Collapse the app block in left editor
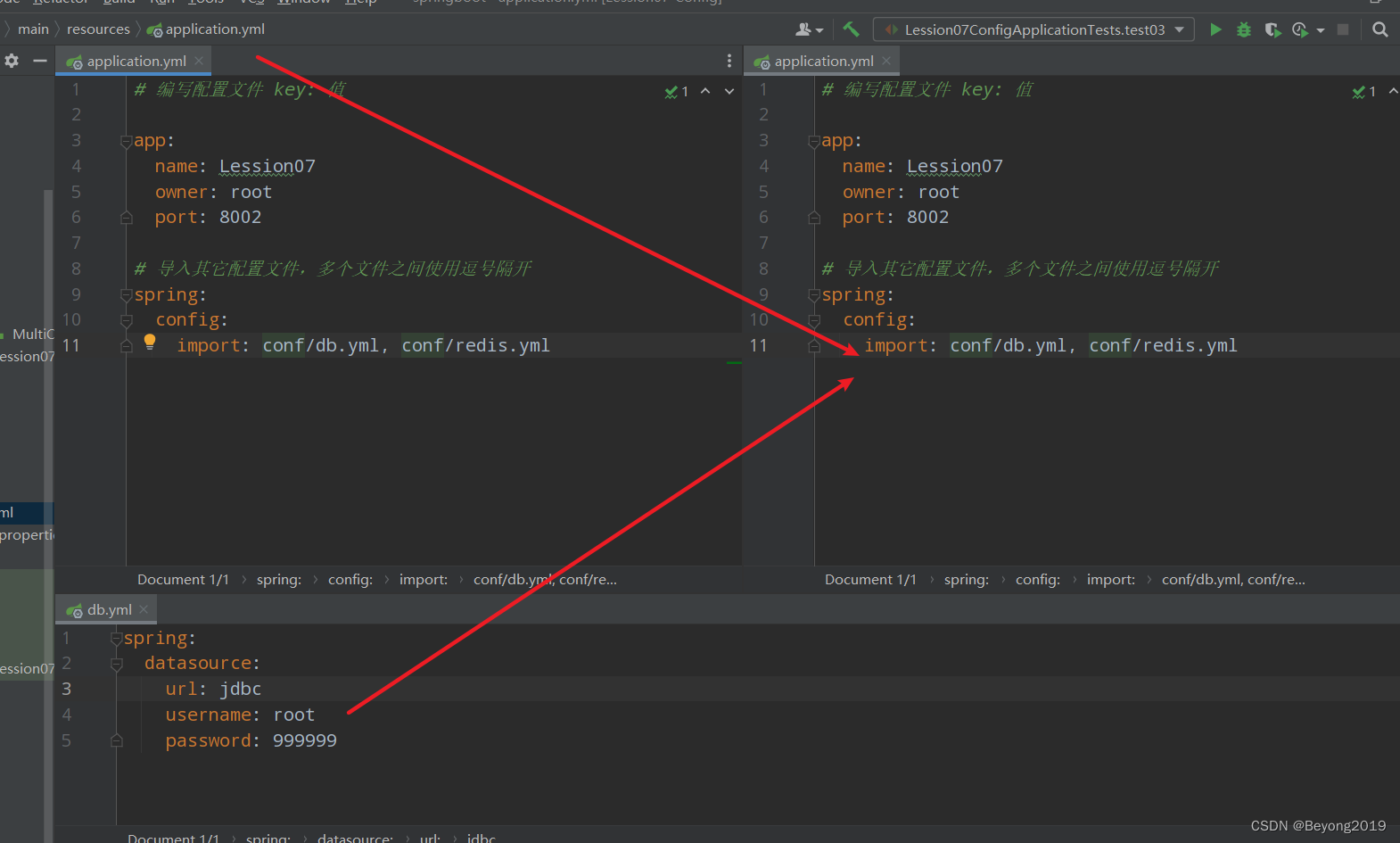This screenshot has height=843, width=1400. pyautogui.click(x=127, y=142)
